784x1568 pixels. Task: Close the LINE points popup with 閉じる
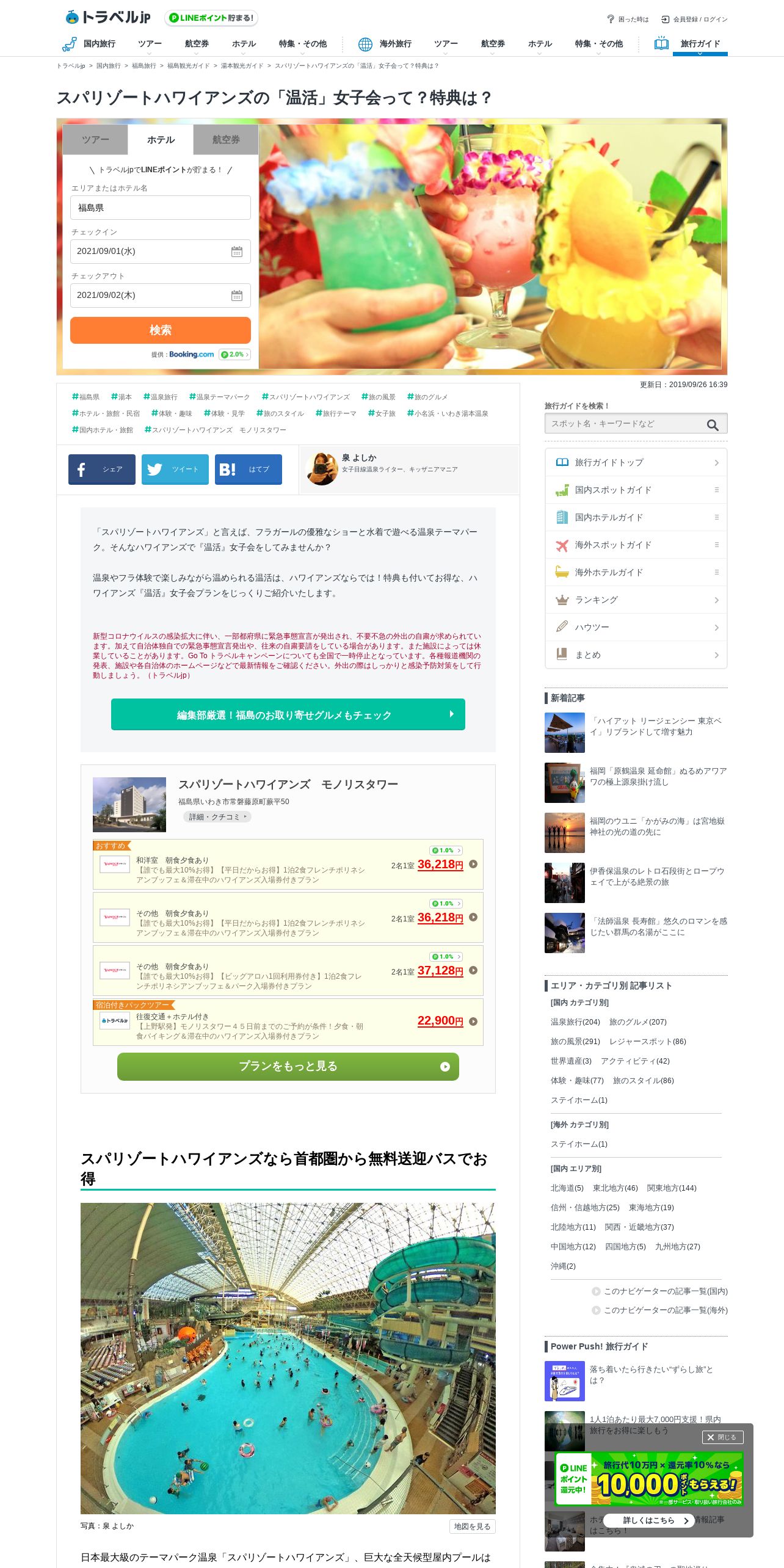click(722, 1437)
